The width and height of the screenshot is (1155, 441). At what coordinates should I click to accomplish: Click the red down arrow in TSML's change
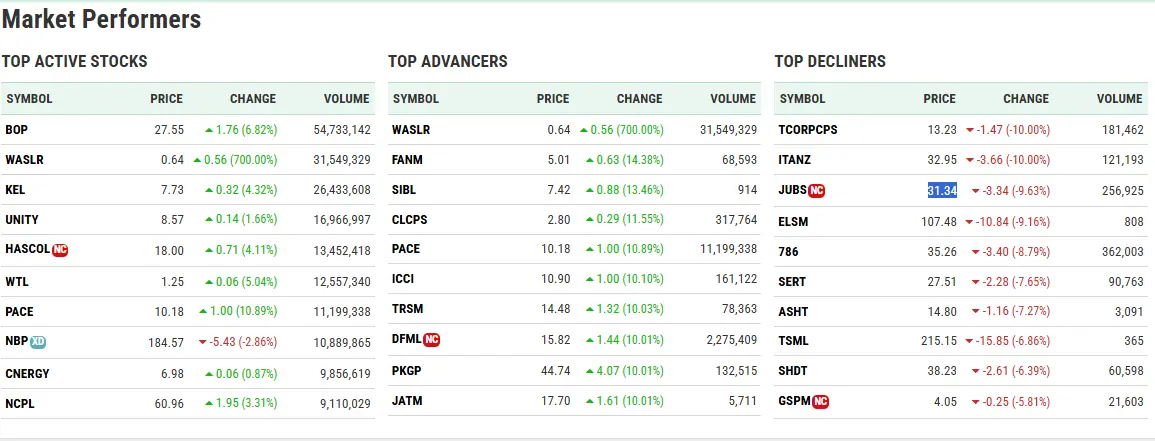[x=970, y=341]
